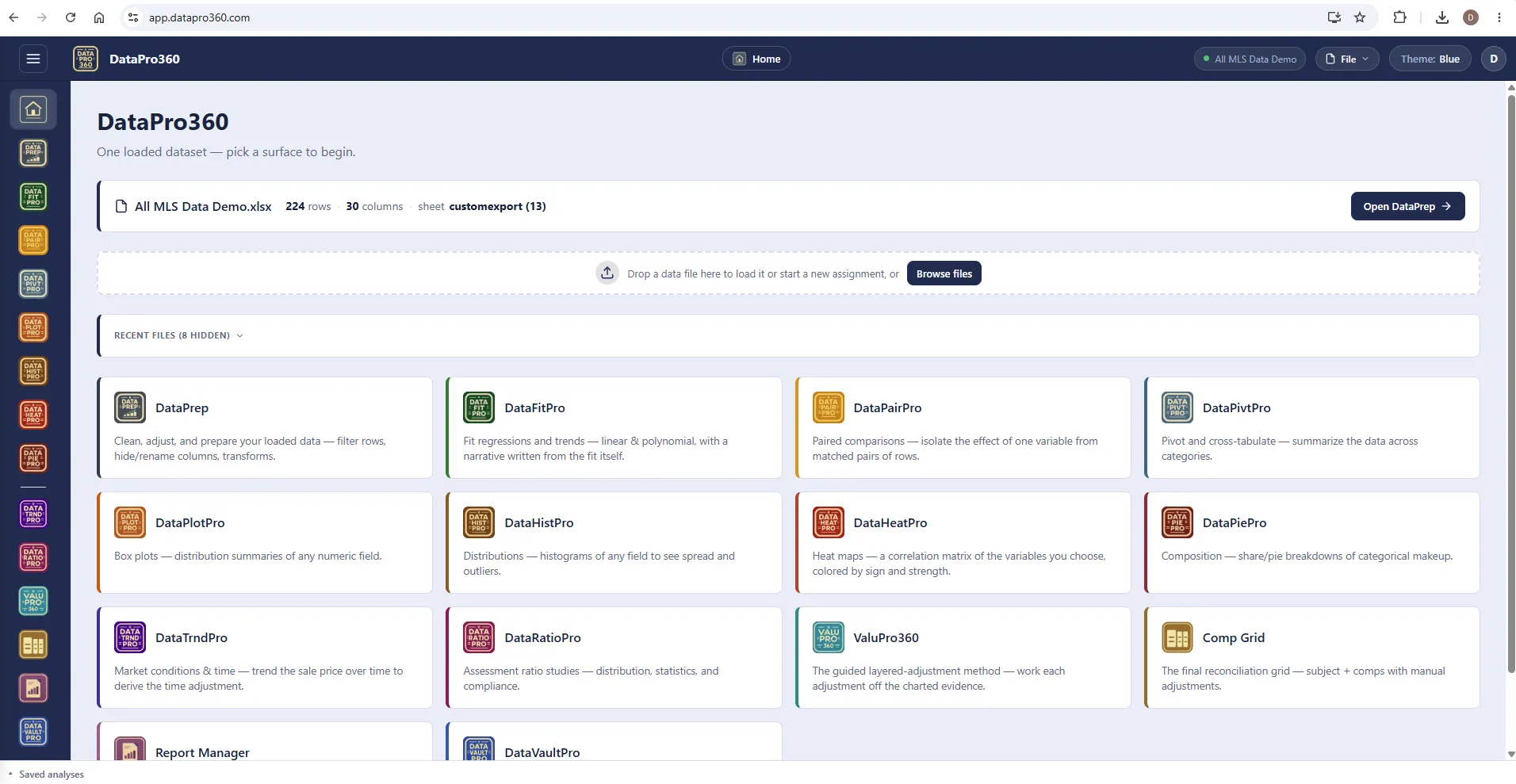
Task: Click the install app icon in address bar
Action: pos(1334,17)
